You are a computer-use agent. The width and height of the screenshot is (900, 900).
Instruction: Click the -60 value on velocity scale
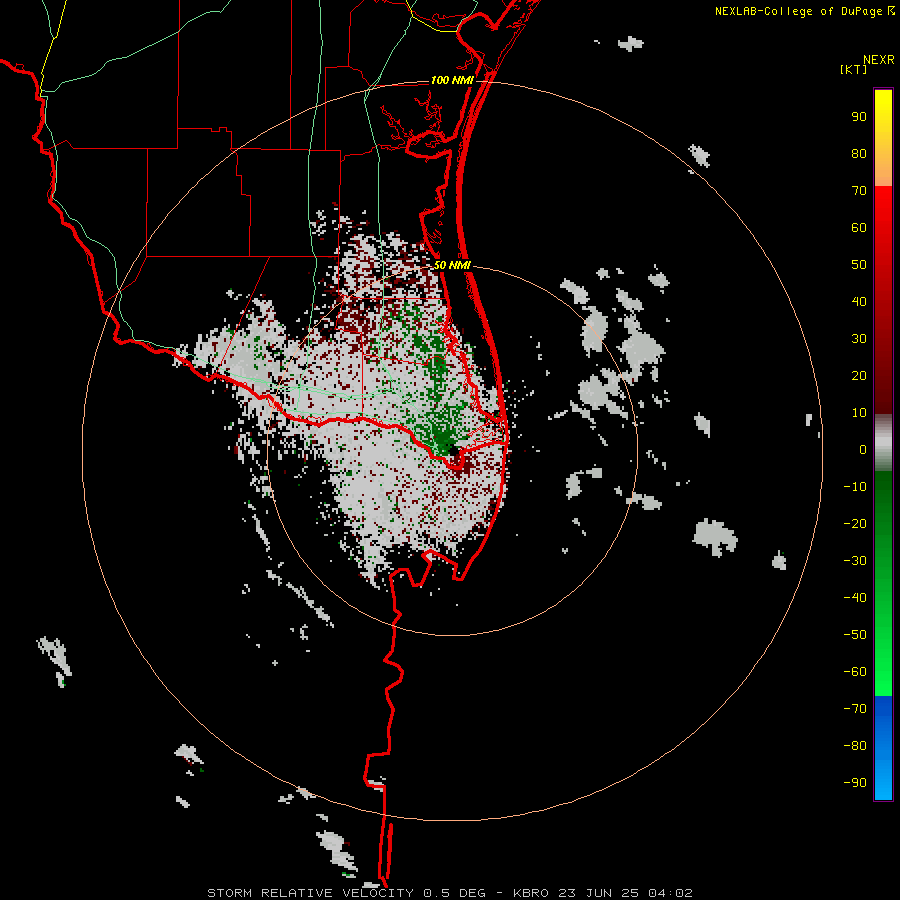click(855, 672)
